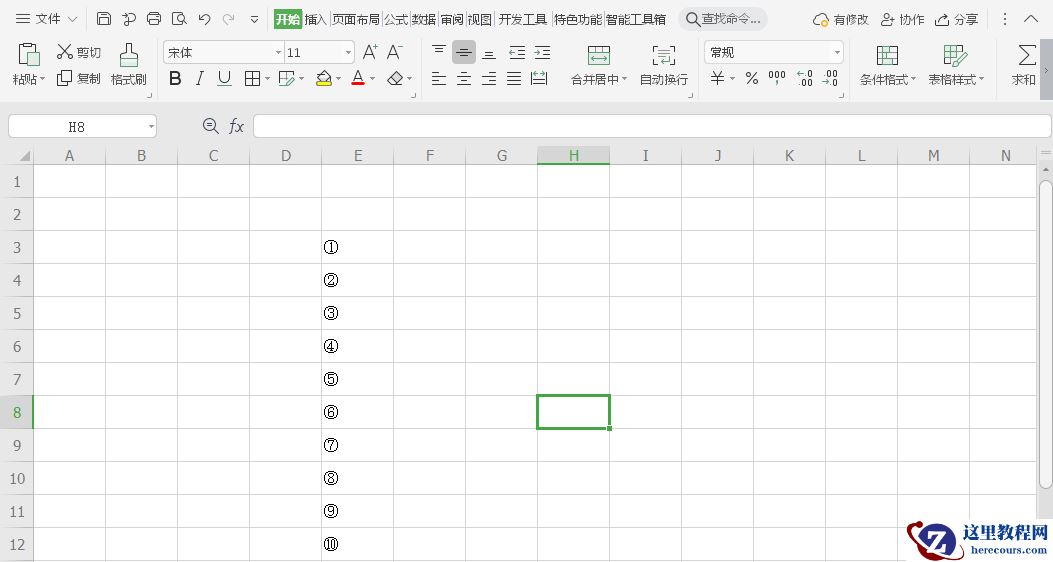Open the File (文件) menu
The width and height of the screenshot is (1053, 562).
pos(46,19)
